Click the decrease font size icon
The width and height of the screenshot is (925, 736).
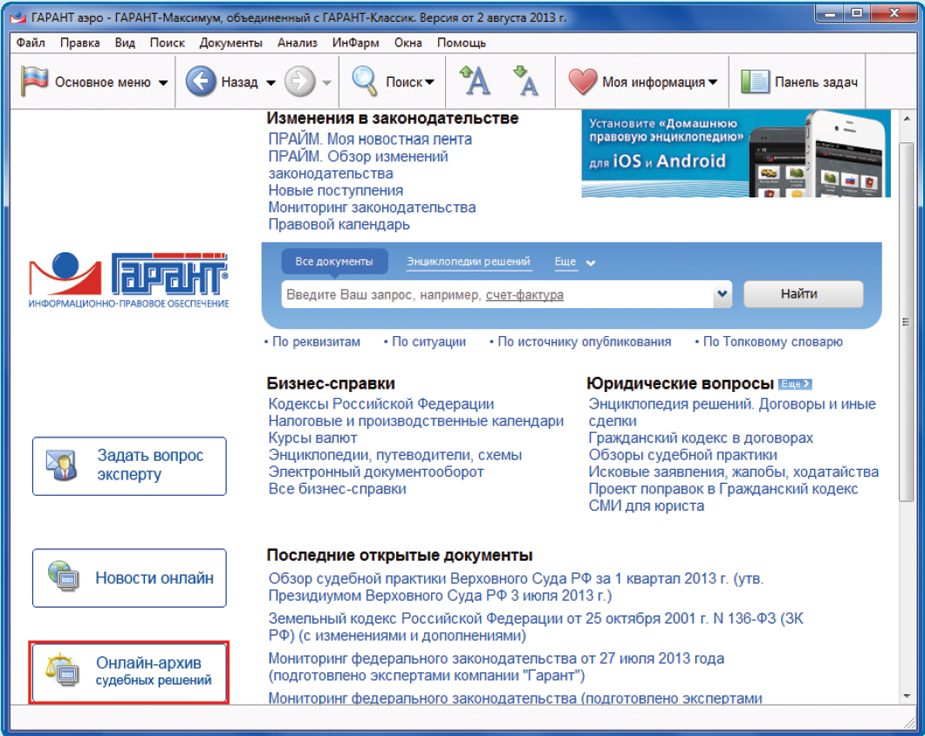(x=527, y=81)
